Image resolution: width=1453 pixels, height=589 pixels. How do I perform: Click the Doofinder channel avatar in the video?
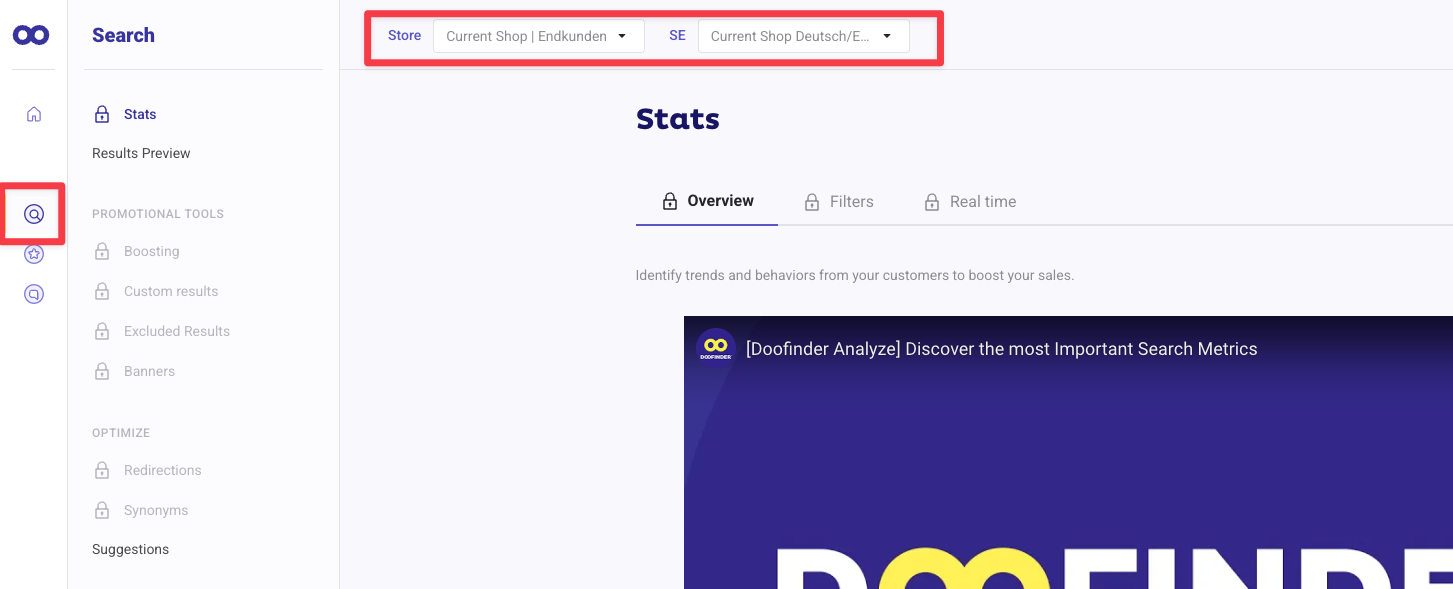(x=716, y=348)
